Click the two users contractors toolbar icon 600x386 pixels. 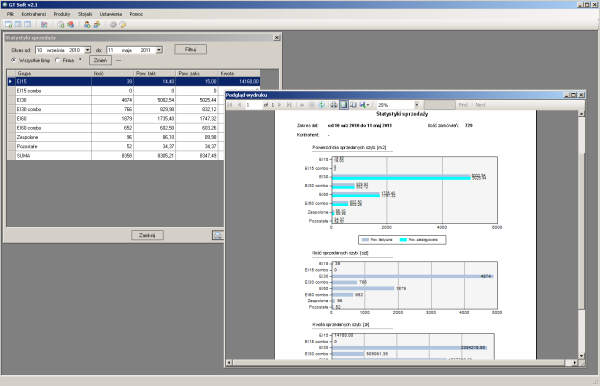pyautogui.click(x=97, y=24)
